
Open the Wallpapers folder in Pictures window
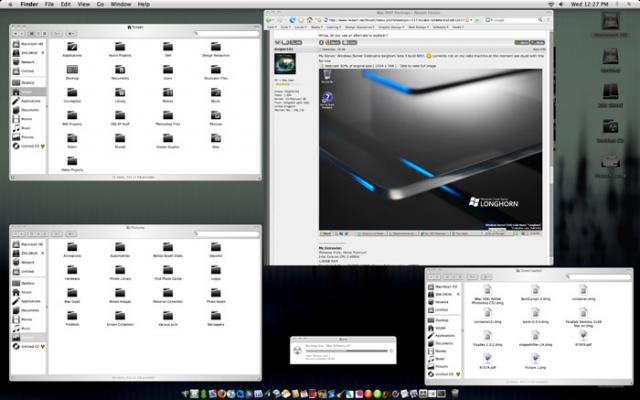tap(216, 316)
